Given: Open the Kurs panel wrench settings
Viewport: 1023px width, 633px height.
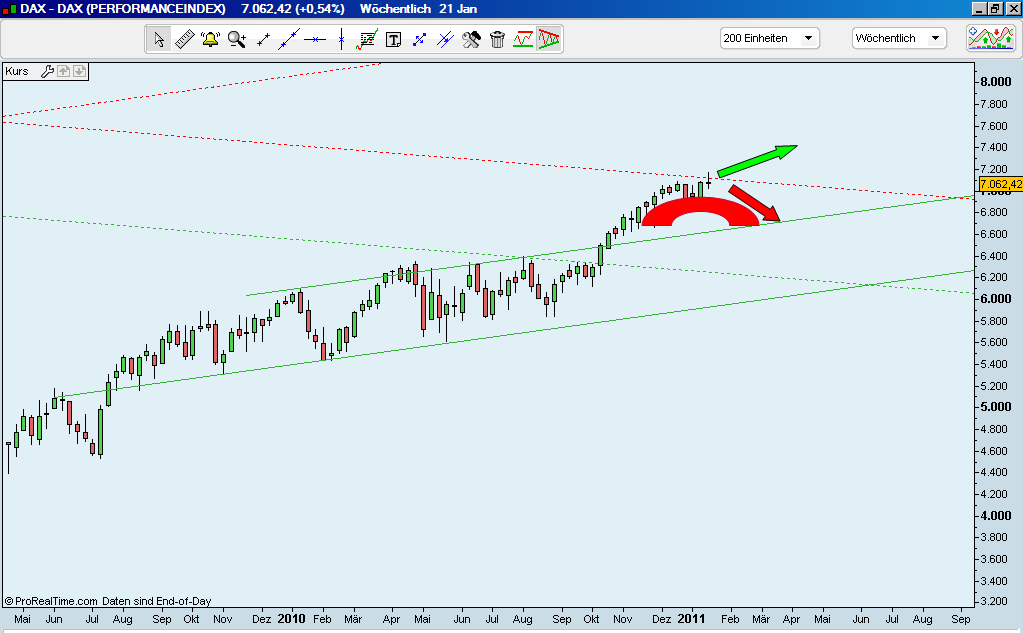Looking at the screenshot, I should pyautogui.click(x=48, y=71).
